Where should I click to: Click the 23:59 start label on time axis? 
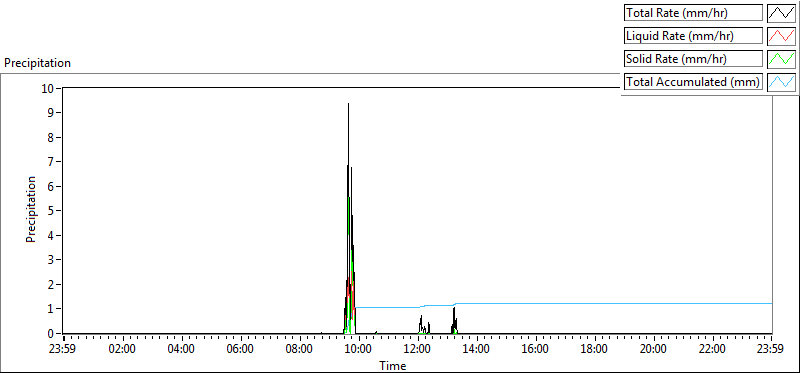63,349
